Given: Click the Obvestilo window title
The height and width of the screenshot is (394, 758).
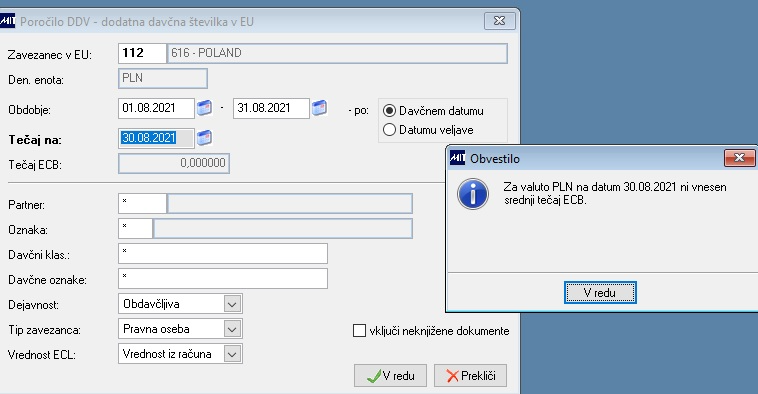Looking at the screenshot, I should pos(495,159).
